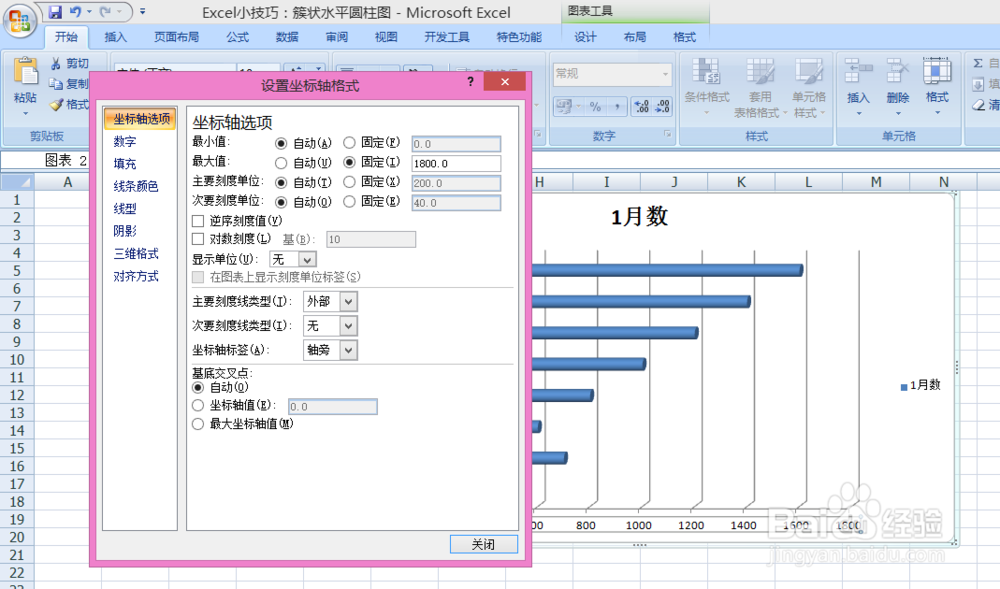Undo the last action
The height and width of the screenshot is (589, 1000).
coord(75,11)
